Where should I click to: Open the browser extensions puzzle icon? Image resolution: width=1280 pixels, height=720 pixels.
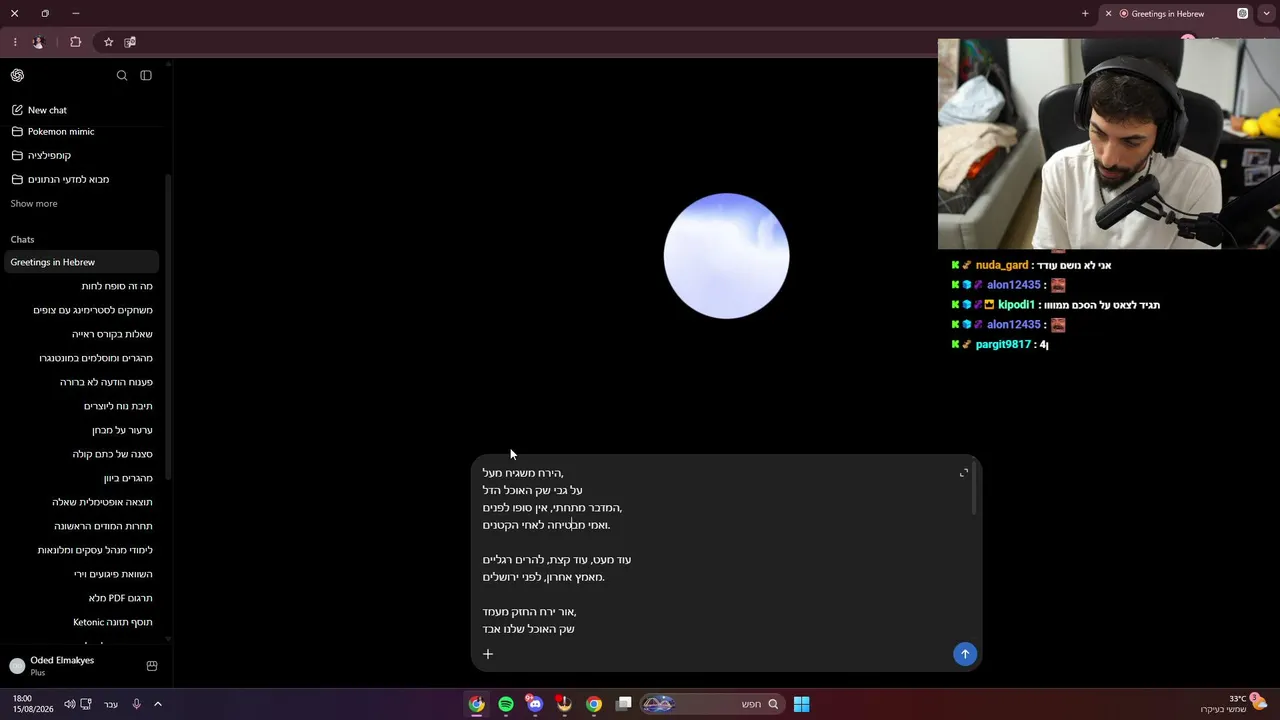(x=76, y=42)
